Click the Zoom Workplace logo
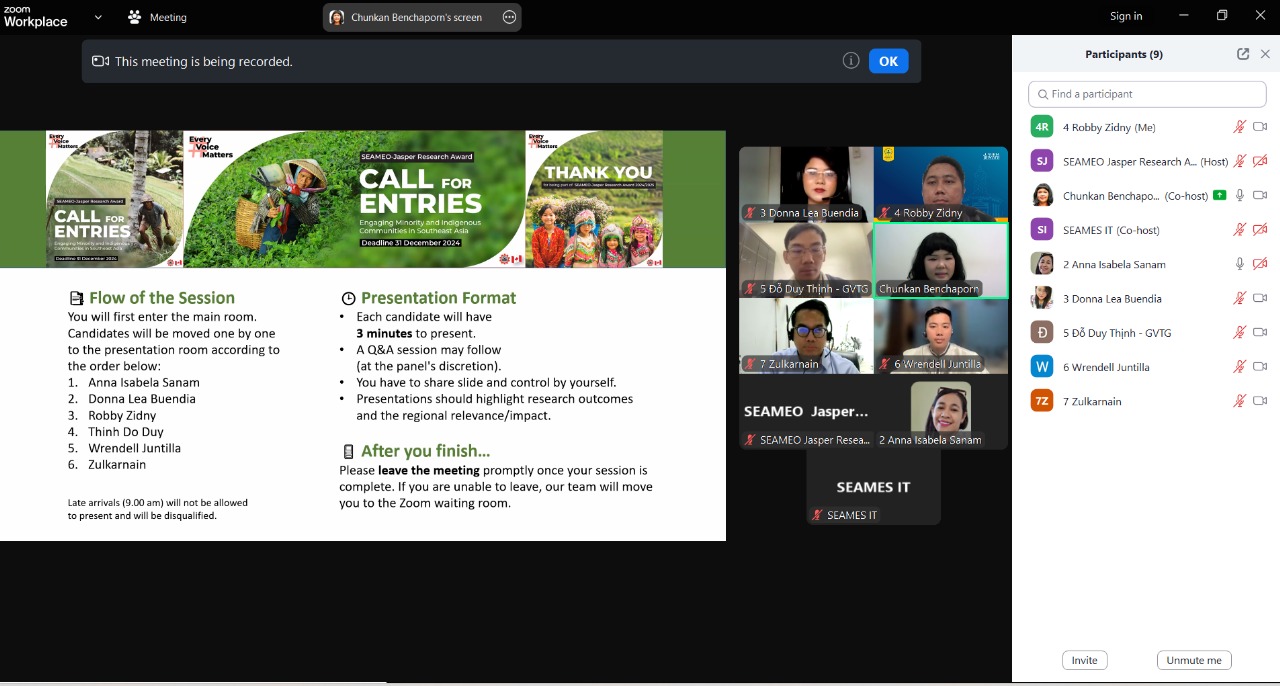 (x=35, y=17)
